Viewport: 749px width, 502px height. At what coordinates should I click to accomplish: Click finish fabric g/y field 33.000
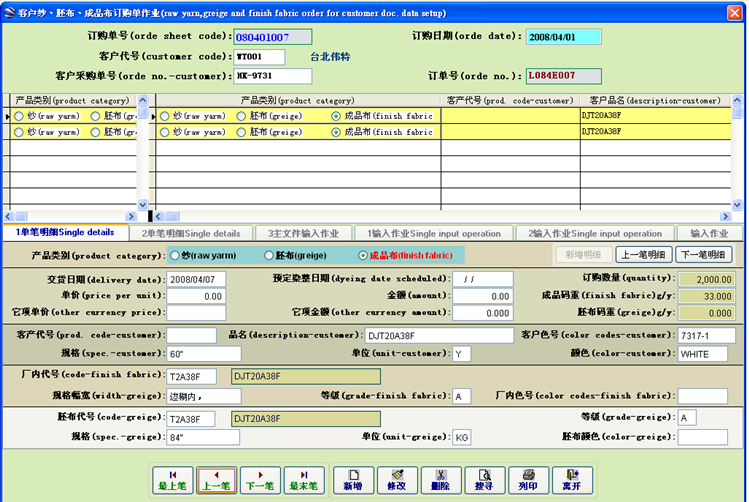click(706, 296)
